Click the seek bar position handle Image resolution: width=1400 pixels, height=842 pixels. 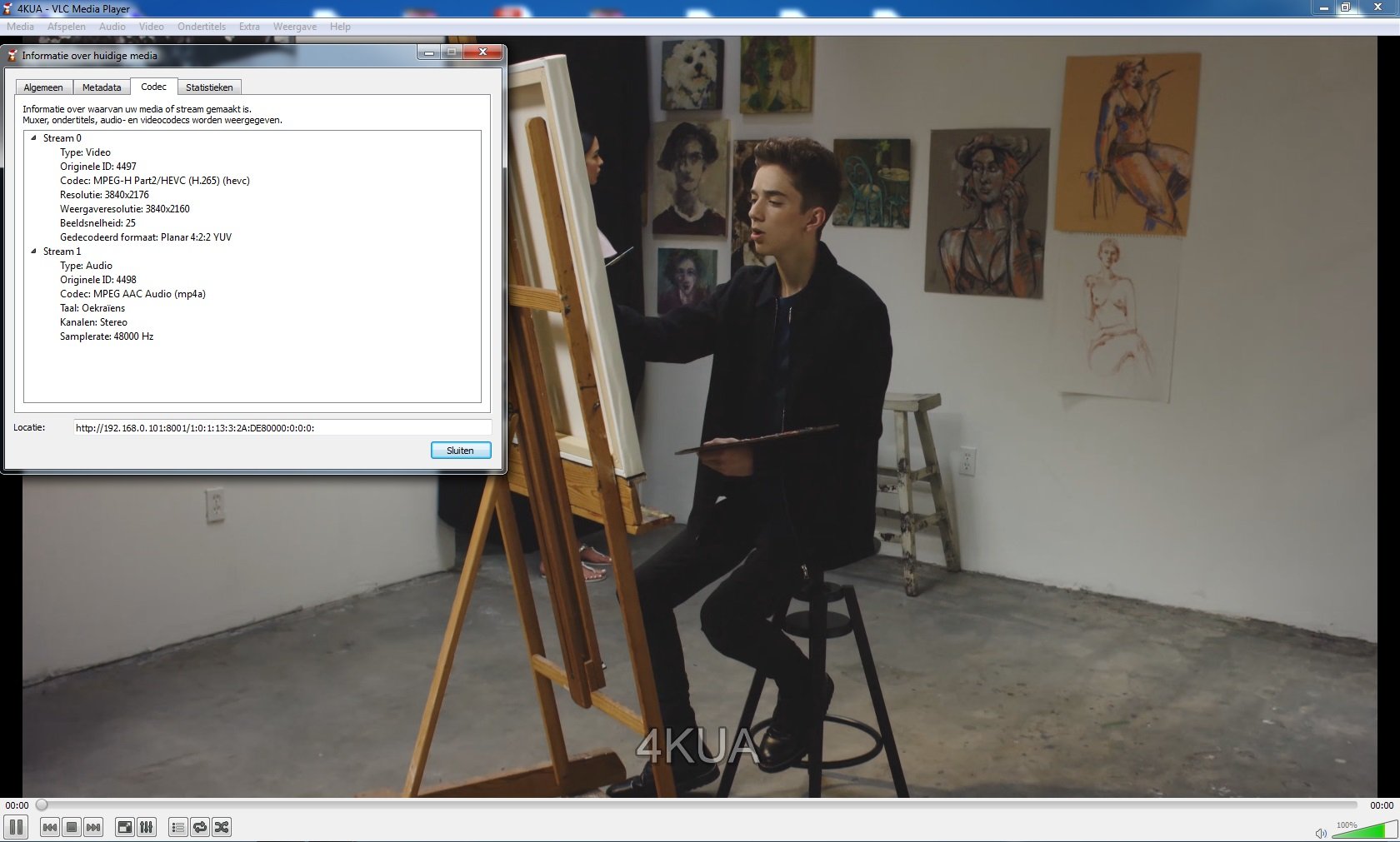pos(42,805)
